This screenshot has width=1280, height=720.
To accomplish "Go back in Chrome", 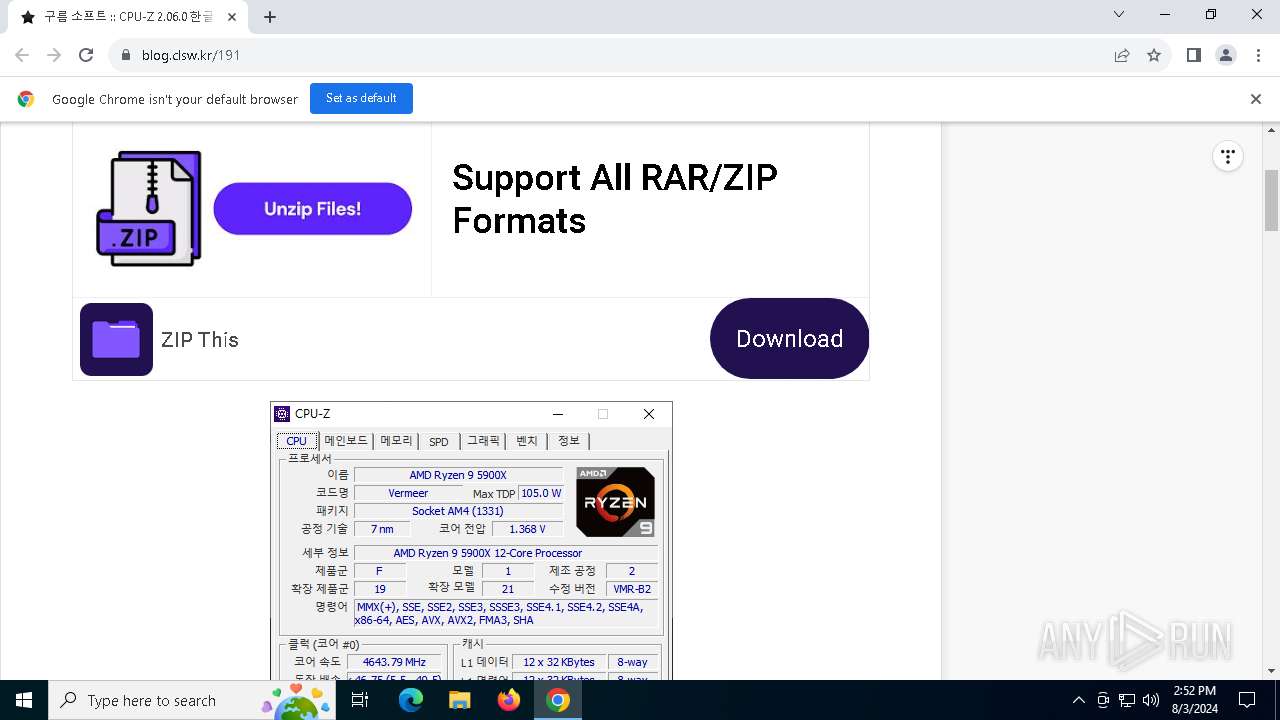I will tap(22, 55).
